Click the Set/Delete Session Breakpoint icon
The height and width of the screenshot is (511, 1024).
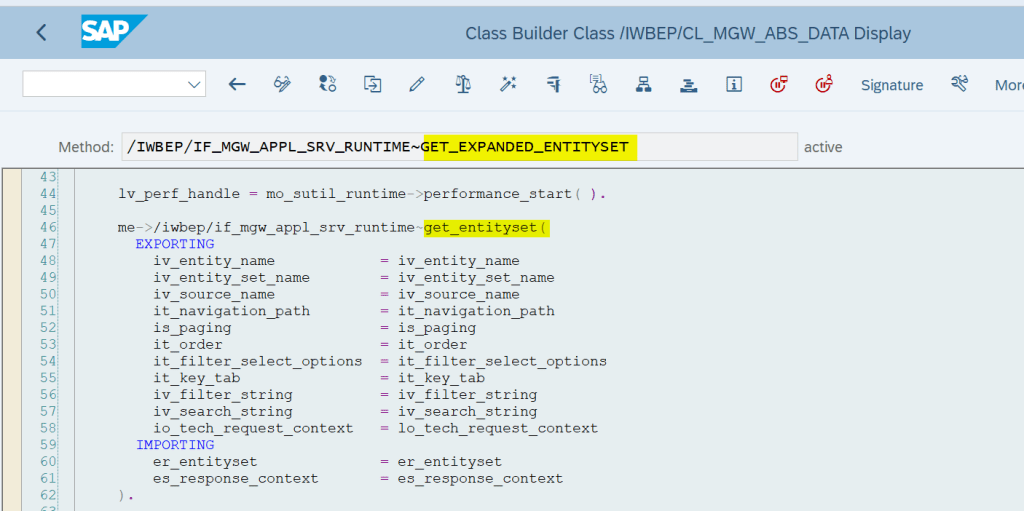[x=778, y=84]
